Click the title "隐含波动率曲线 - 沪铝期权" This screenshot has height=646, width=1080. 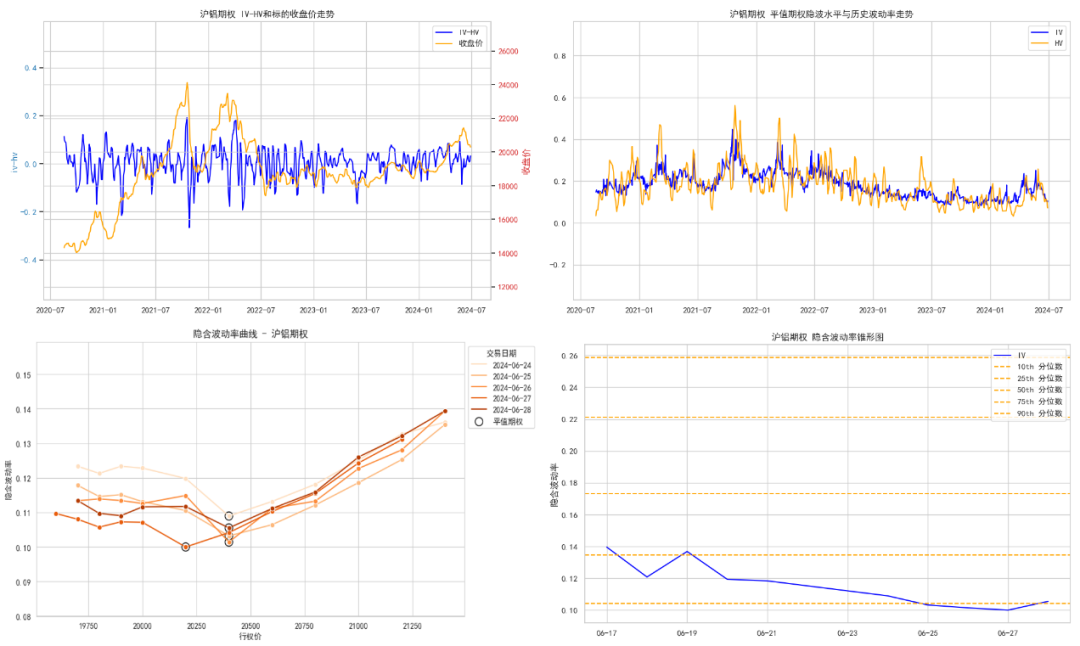(x=250, y=334)
